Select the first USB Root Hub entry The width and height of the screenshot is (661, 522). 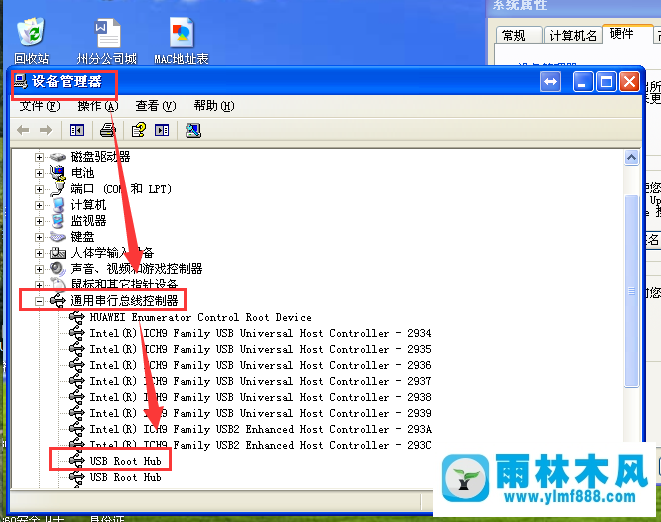pyautogui.click(x=125, y=461)
